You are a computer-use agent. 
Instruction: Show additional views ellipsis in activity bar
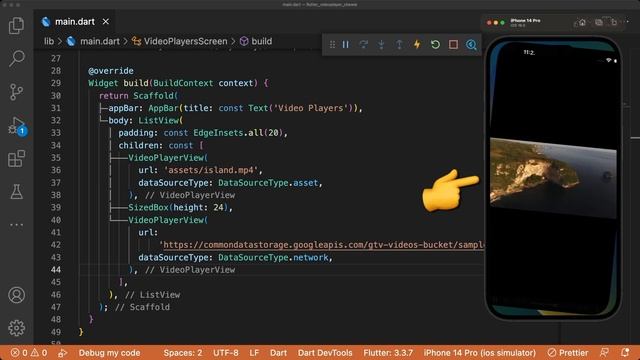[16, 224]
